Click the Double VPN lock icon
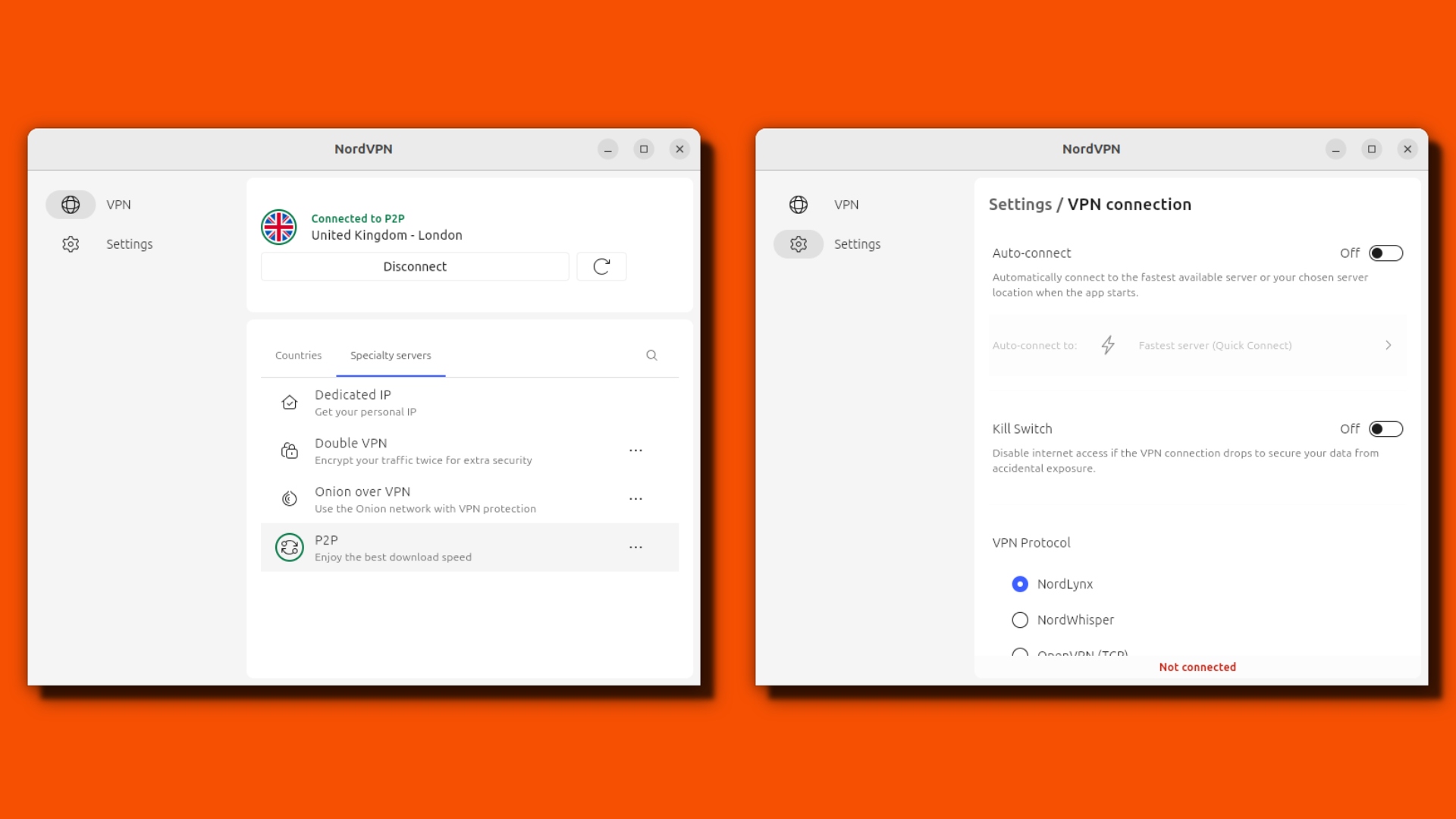Screen dimensions: 1456x819 pos(290,450)
